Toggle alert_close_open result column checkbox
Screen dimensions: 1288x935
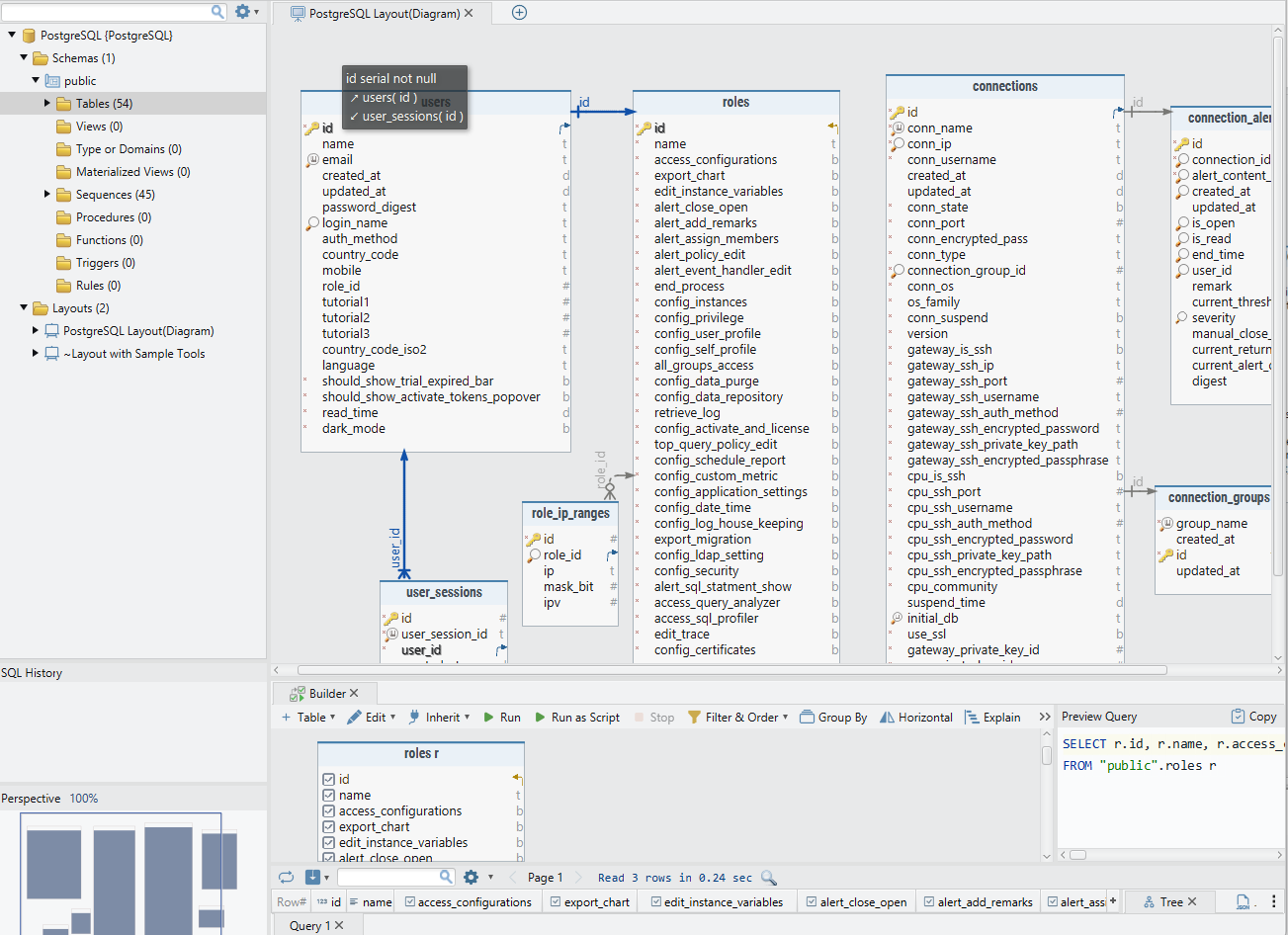[811, 902]
